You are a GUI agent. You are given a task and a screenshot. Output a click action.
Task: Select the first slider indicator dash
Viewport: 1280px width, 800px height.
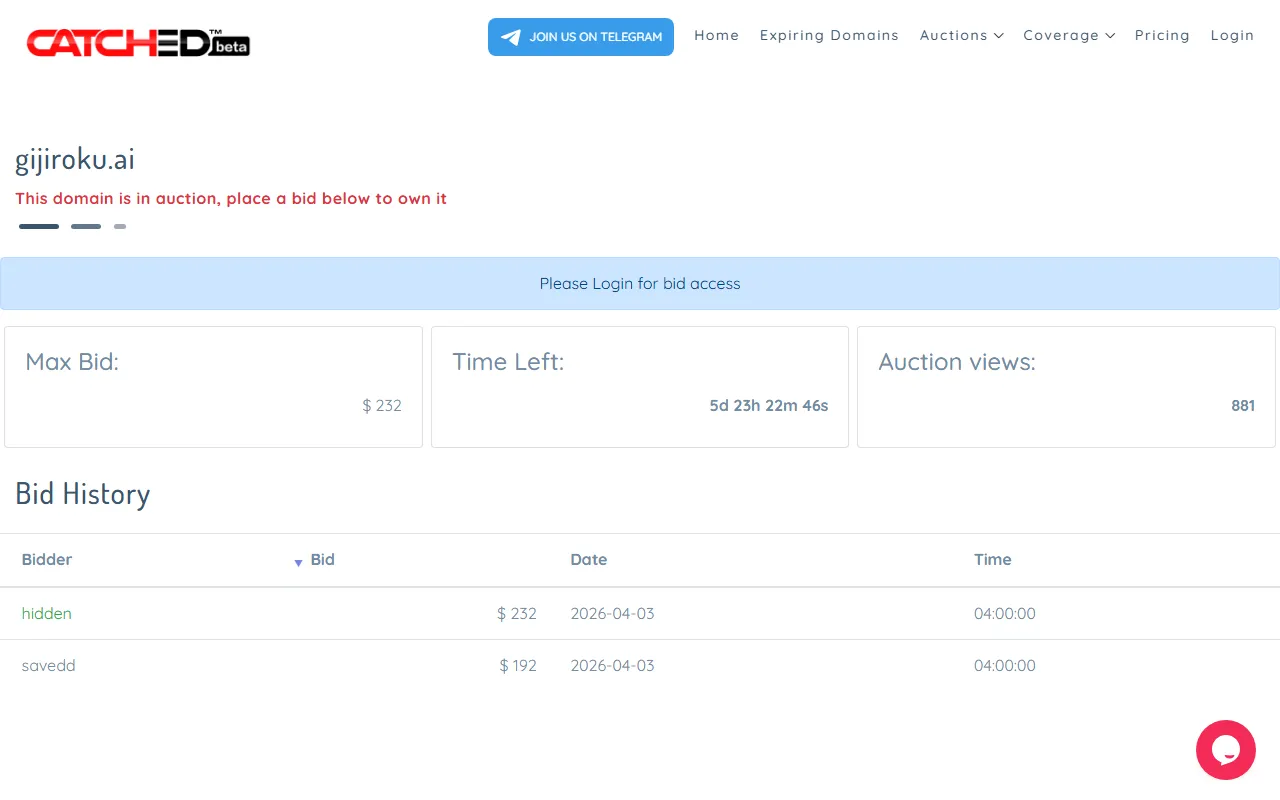(x=39, y=227)
